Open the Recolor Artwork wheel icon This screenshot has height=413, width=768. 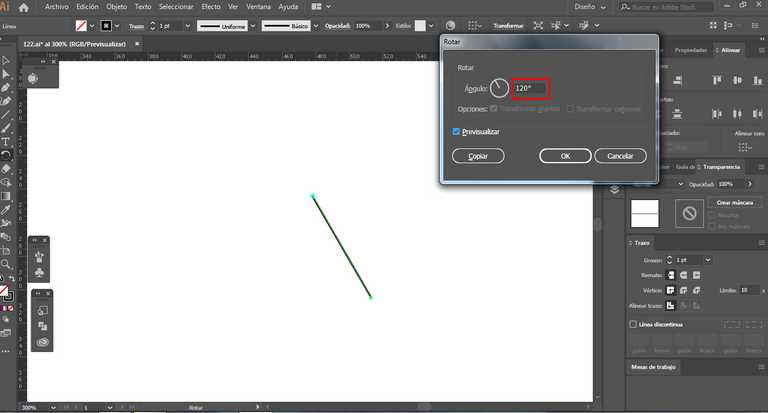450,25
